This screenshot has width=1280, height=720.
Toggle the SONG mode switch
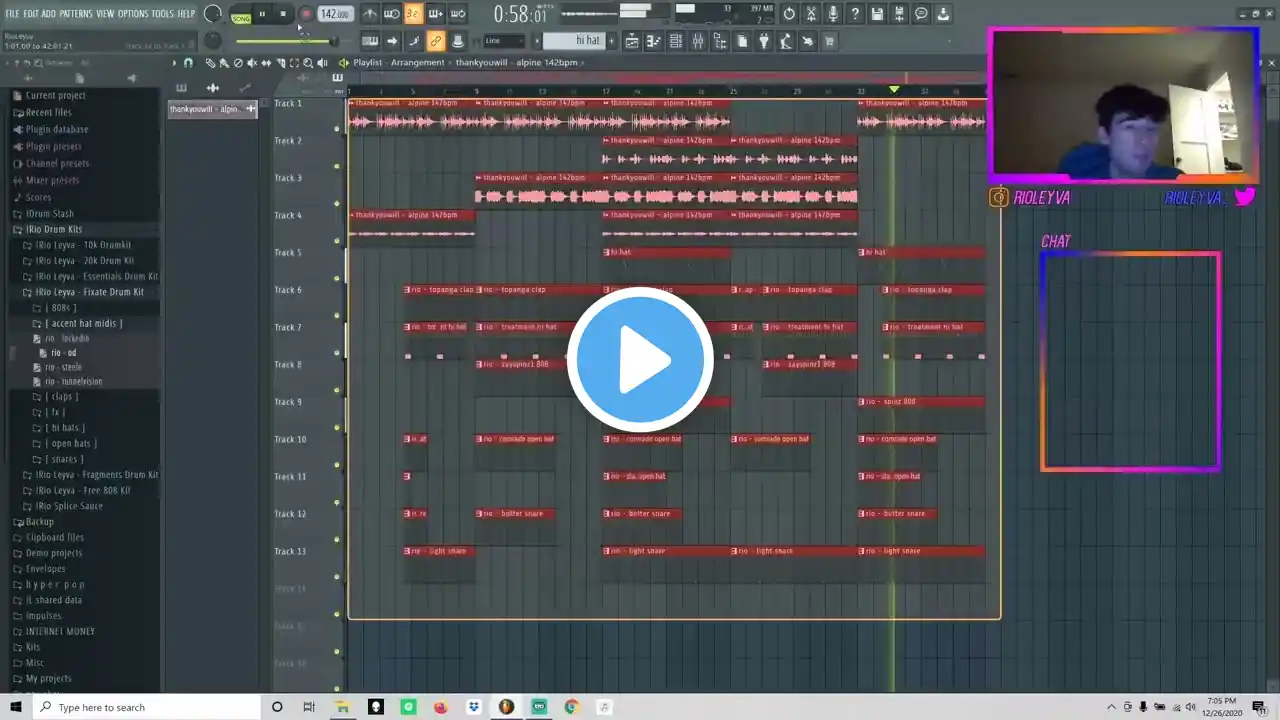click(241, 15)
